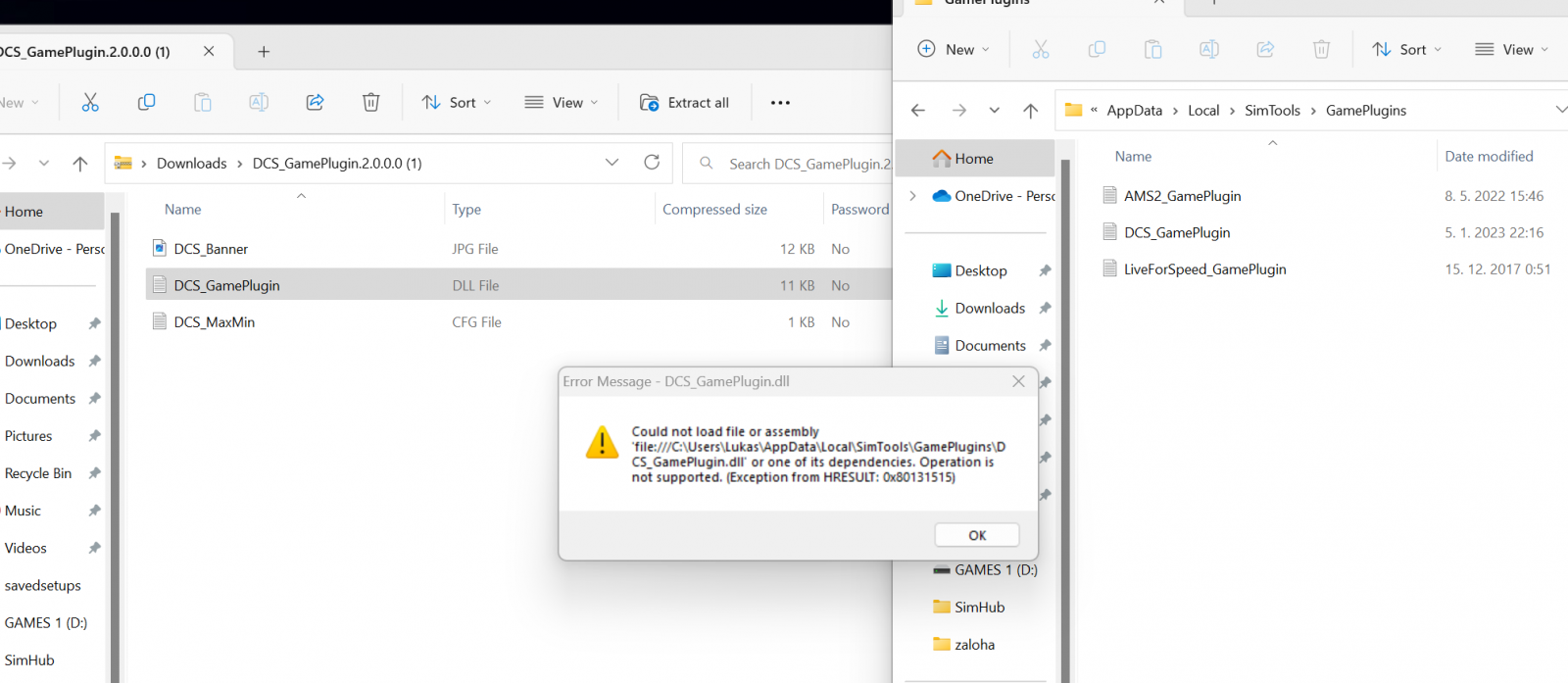Click Search DCS_GamePlugin search field
This screenshot has height=683, width=1568.
tap(789, 164)
